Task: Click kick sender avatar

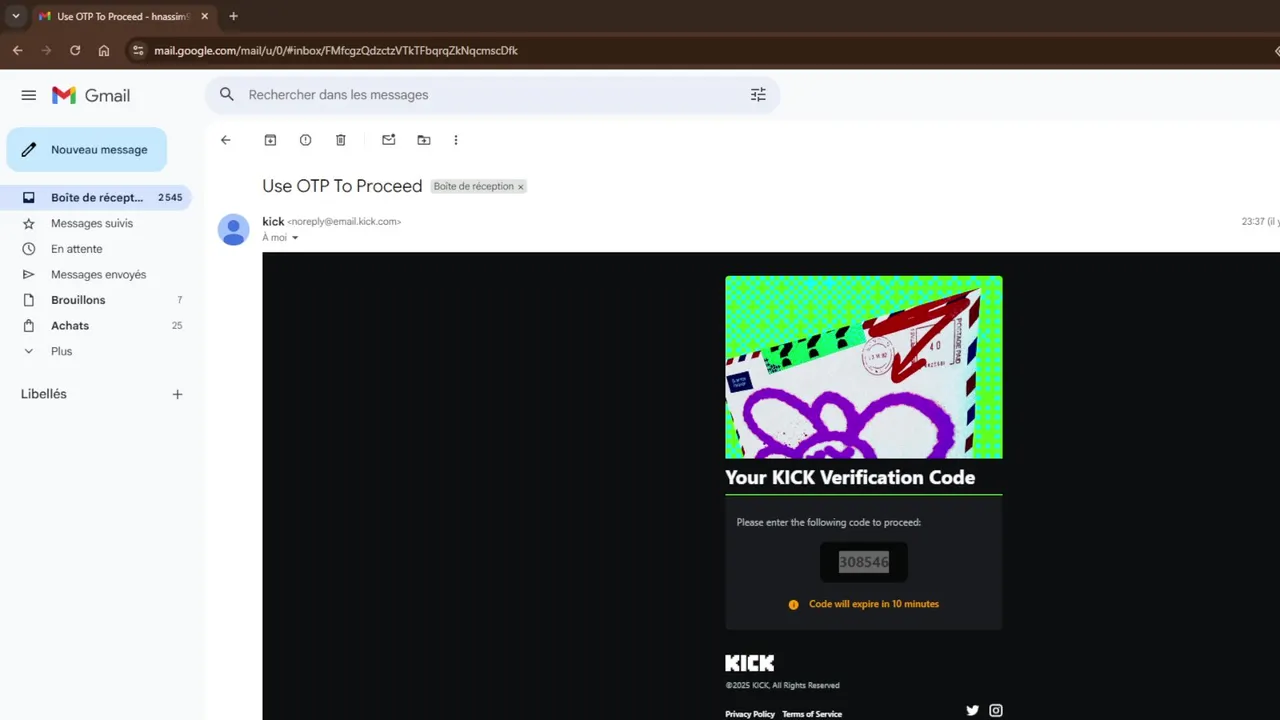Action: [x=234, y=229]
